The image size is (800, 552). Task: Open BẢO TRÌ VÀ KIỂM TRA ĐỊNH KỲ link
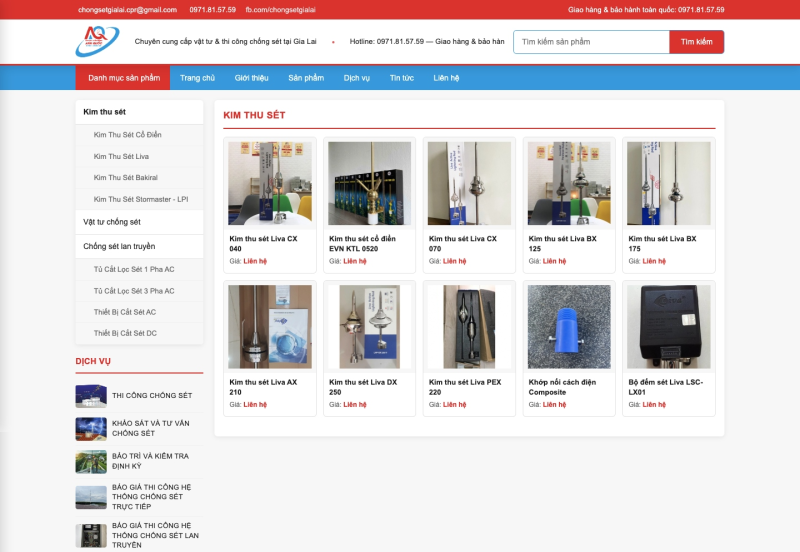point(151,461)
